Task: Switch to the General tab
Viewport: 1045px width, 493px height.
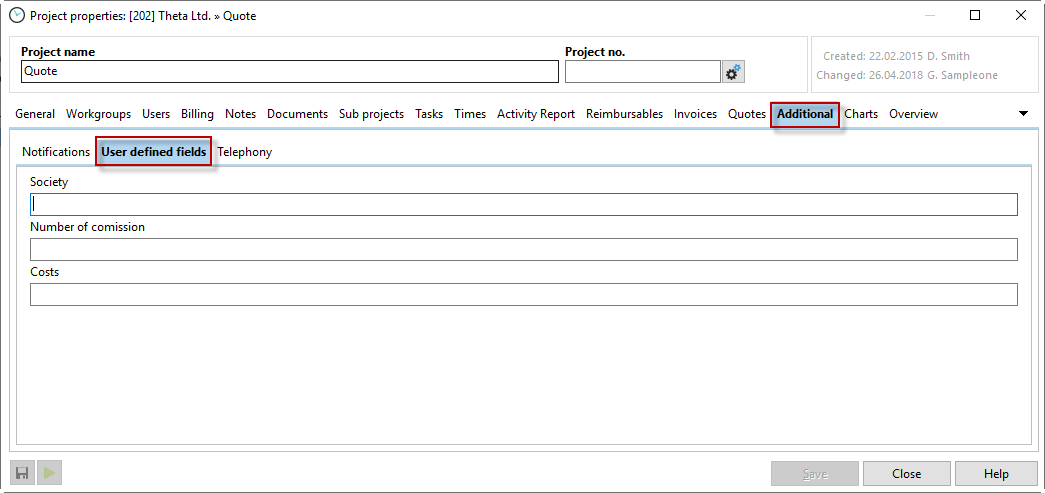Action: click(35, 114)
